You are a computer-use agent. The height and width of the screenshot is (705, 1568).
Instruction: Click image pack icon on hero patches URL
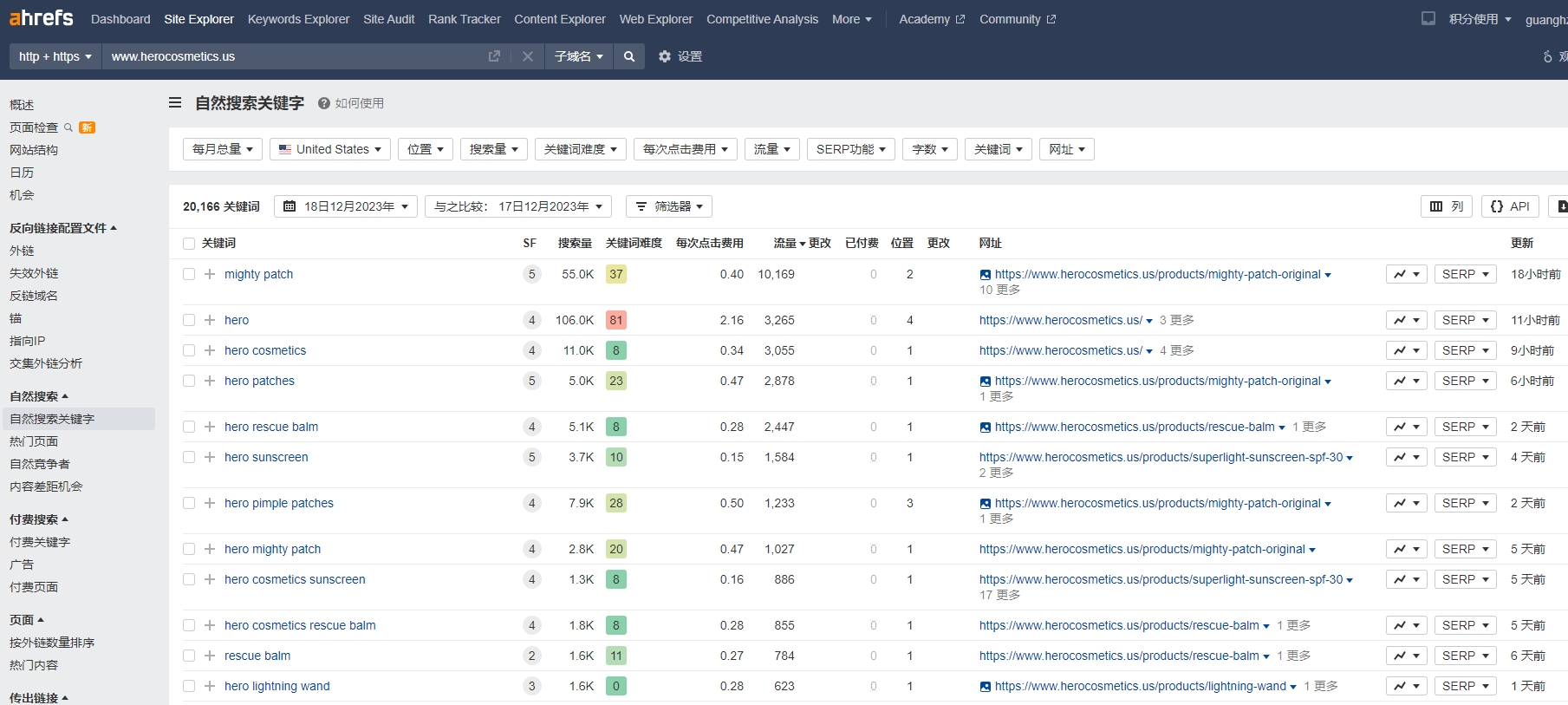986,382
